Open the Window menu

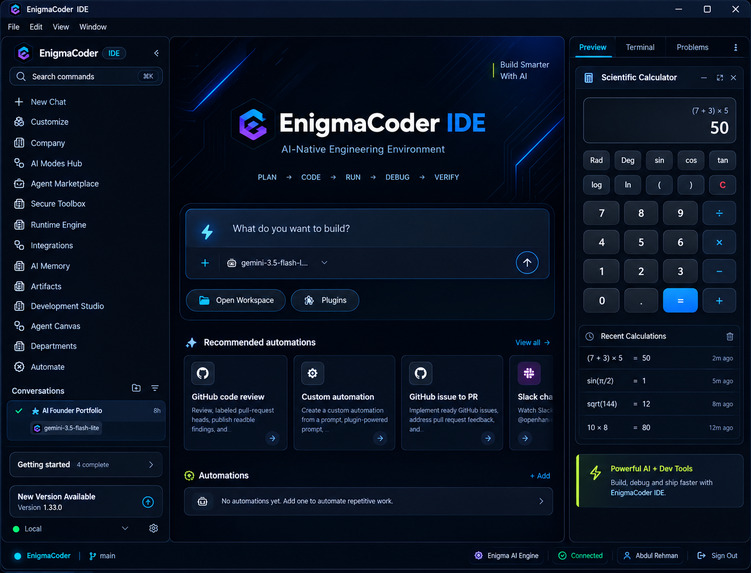(93, 27)
